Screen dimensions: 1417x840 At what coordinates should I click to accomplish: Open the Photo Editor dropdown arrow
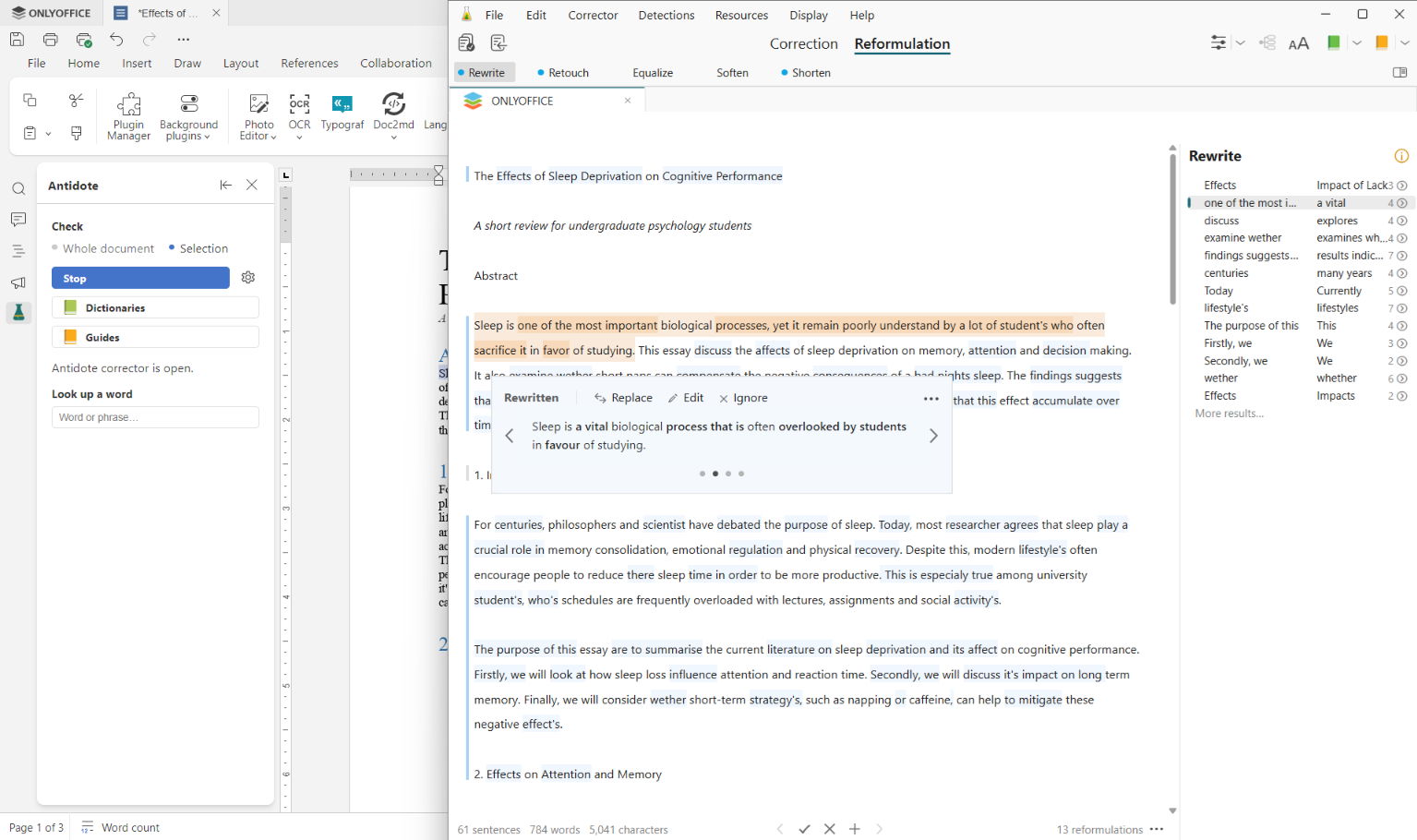coord(273,137)
